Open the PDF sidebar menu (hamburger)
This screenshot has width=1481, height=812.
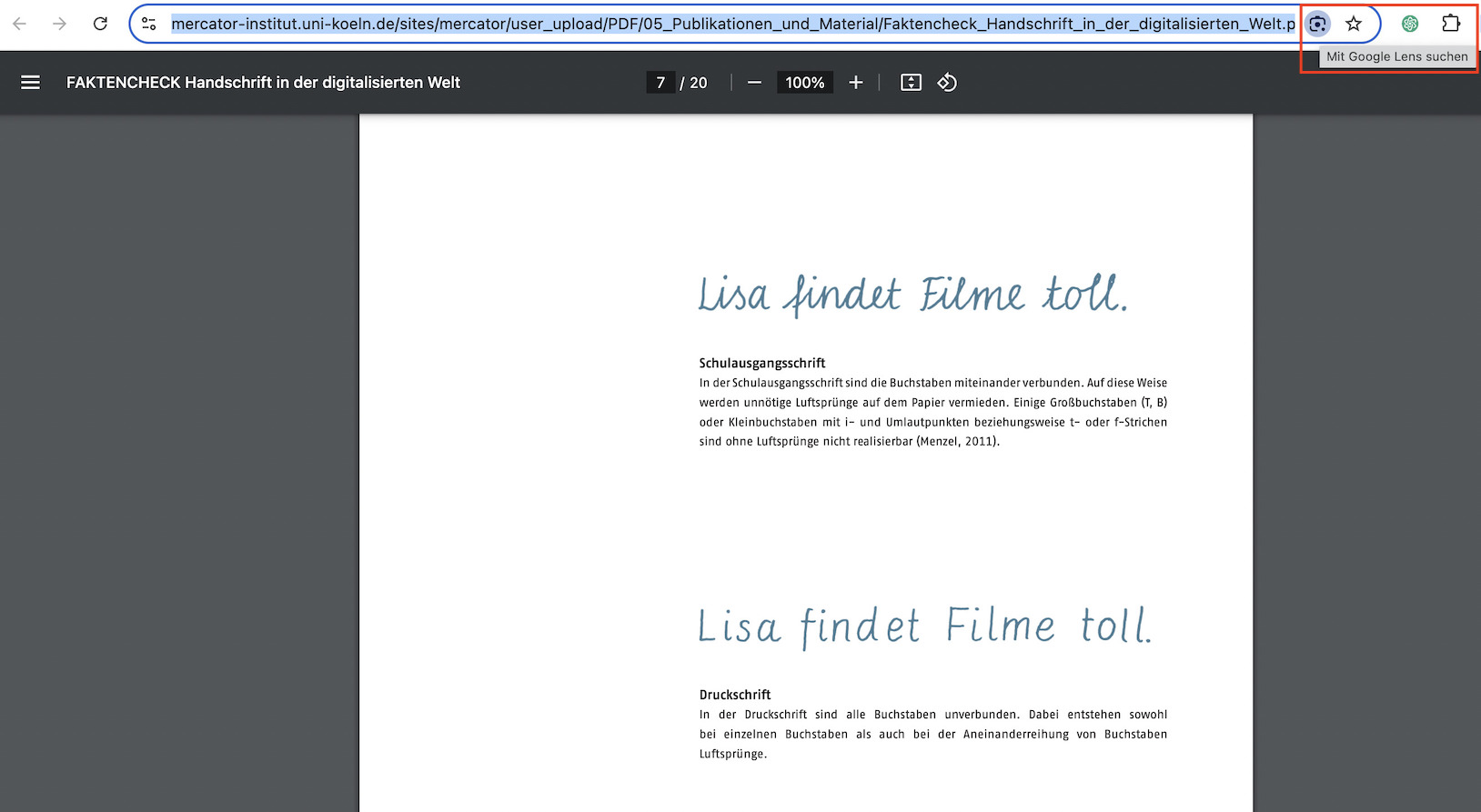[x=30, y=83]
